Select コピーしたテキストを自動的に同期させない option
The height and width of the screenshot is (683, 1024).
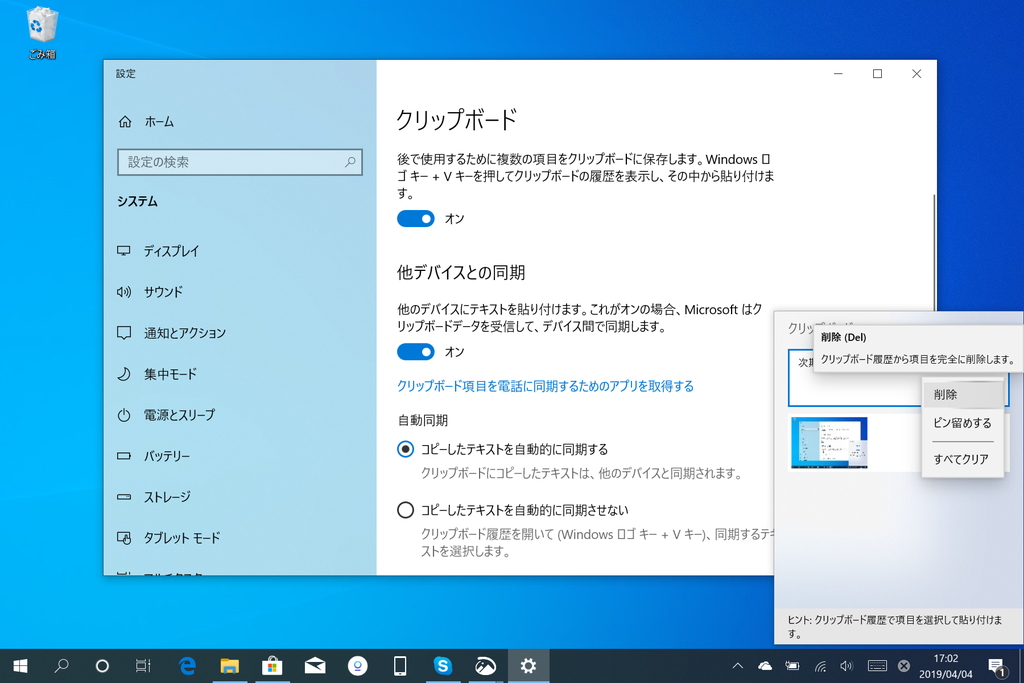tap(405, 509)
